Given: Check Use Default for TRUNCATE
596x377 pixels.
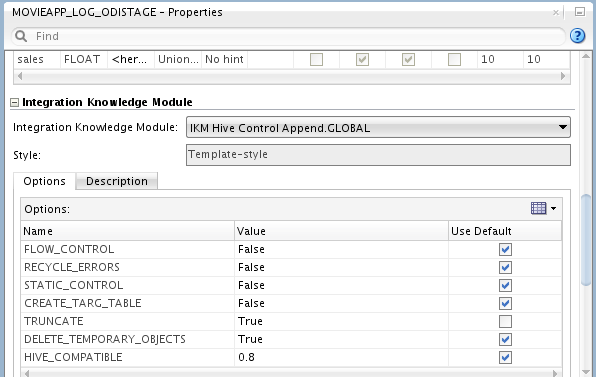Looking at the screenshot, I should [x=505, y=322].
